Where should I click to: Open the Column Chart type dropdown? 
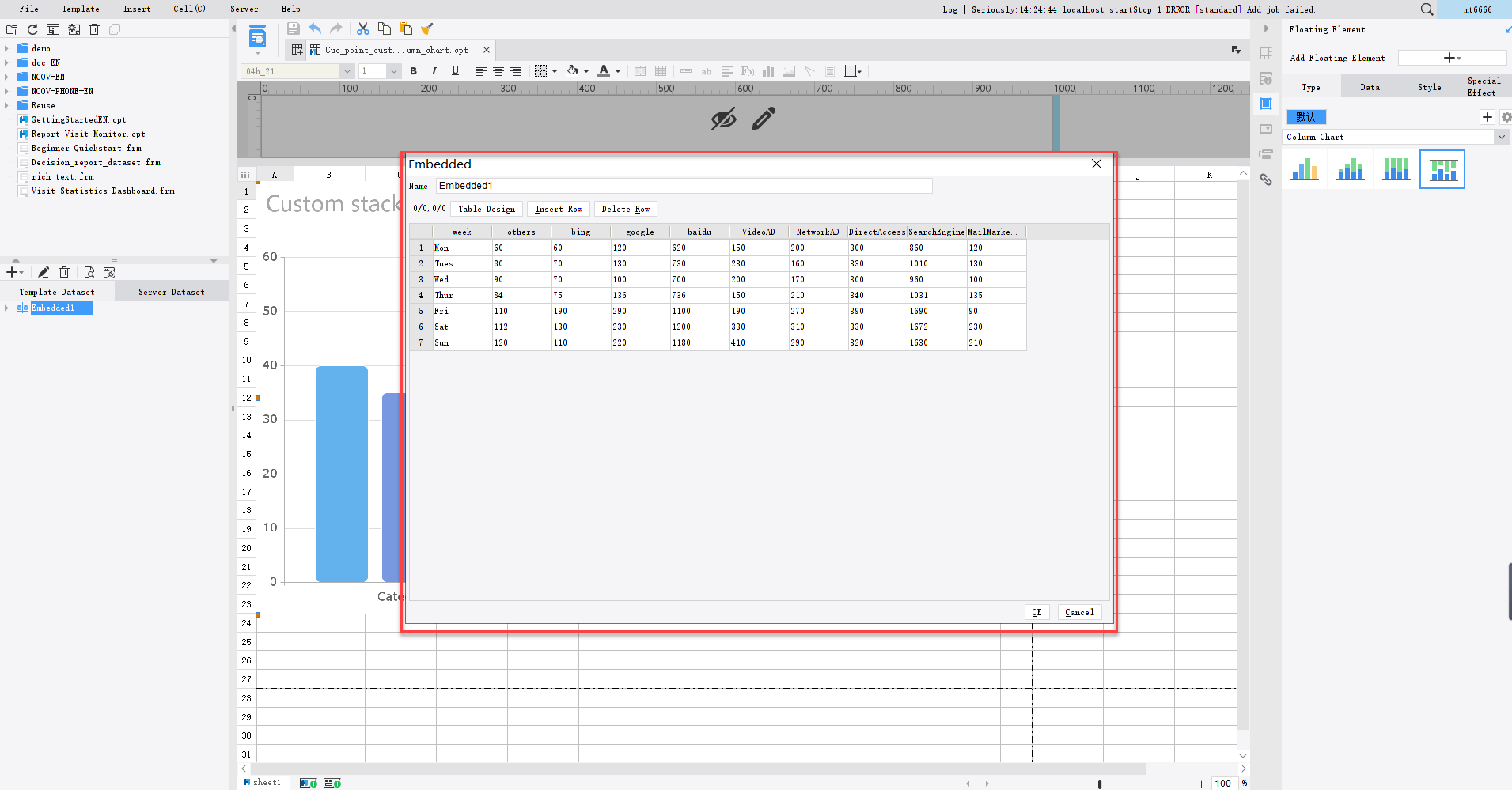(1501, 137)
